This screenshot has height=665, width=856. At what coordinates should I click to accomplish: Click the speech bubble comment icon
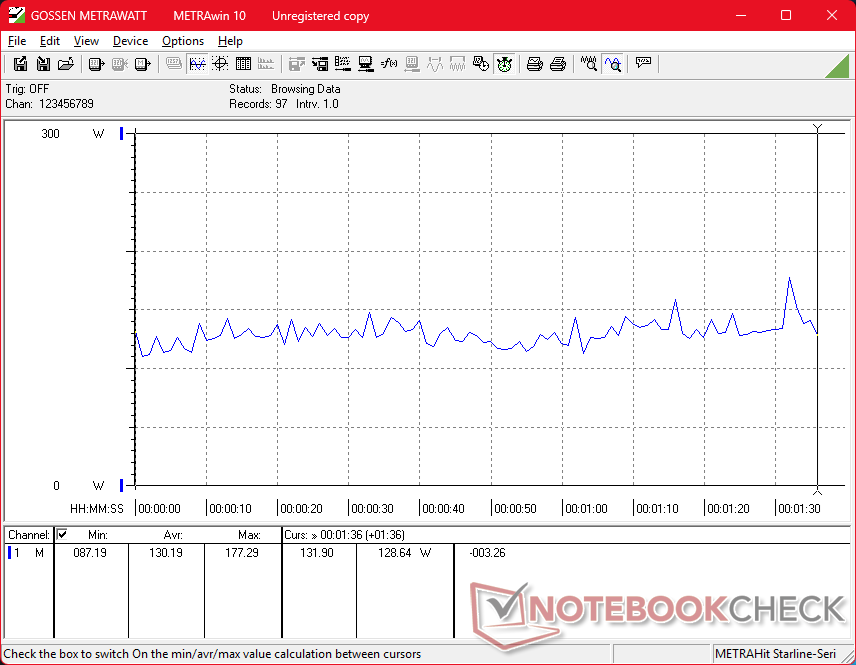click(x=643, y=64)
